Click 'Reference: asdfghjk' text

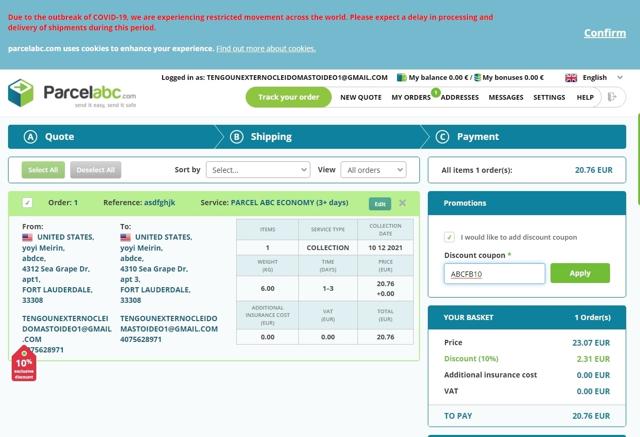point(139,202)
